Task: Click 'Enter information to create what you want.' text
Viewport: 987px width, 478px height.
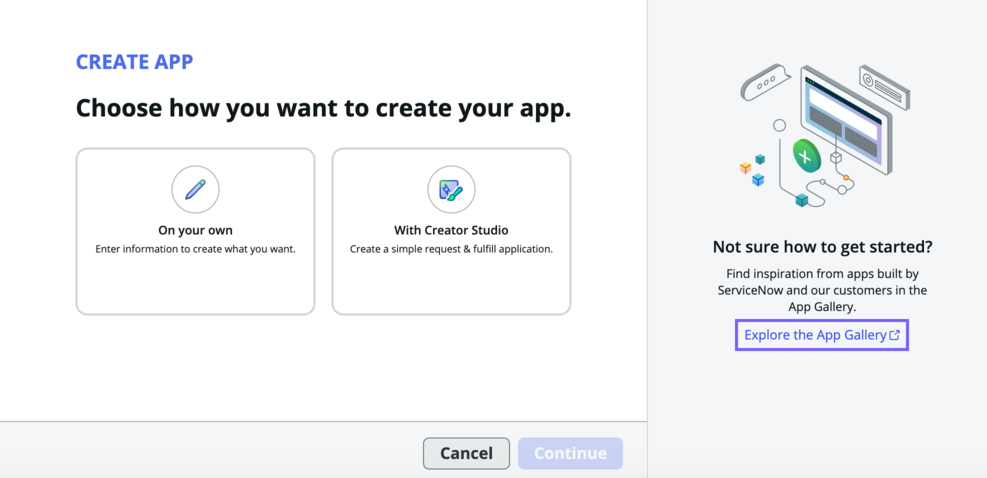Action: pyautogui.click(x=195, y=249)
